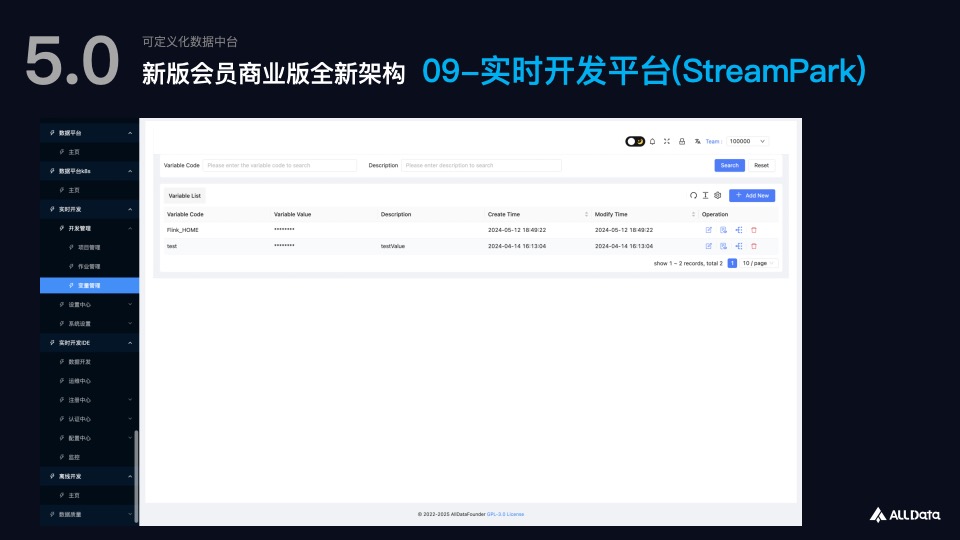
Task: Collapse the 数据平台 sidebar group
Action: pyautogui.click(x=89, y=133)
